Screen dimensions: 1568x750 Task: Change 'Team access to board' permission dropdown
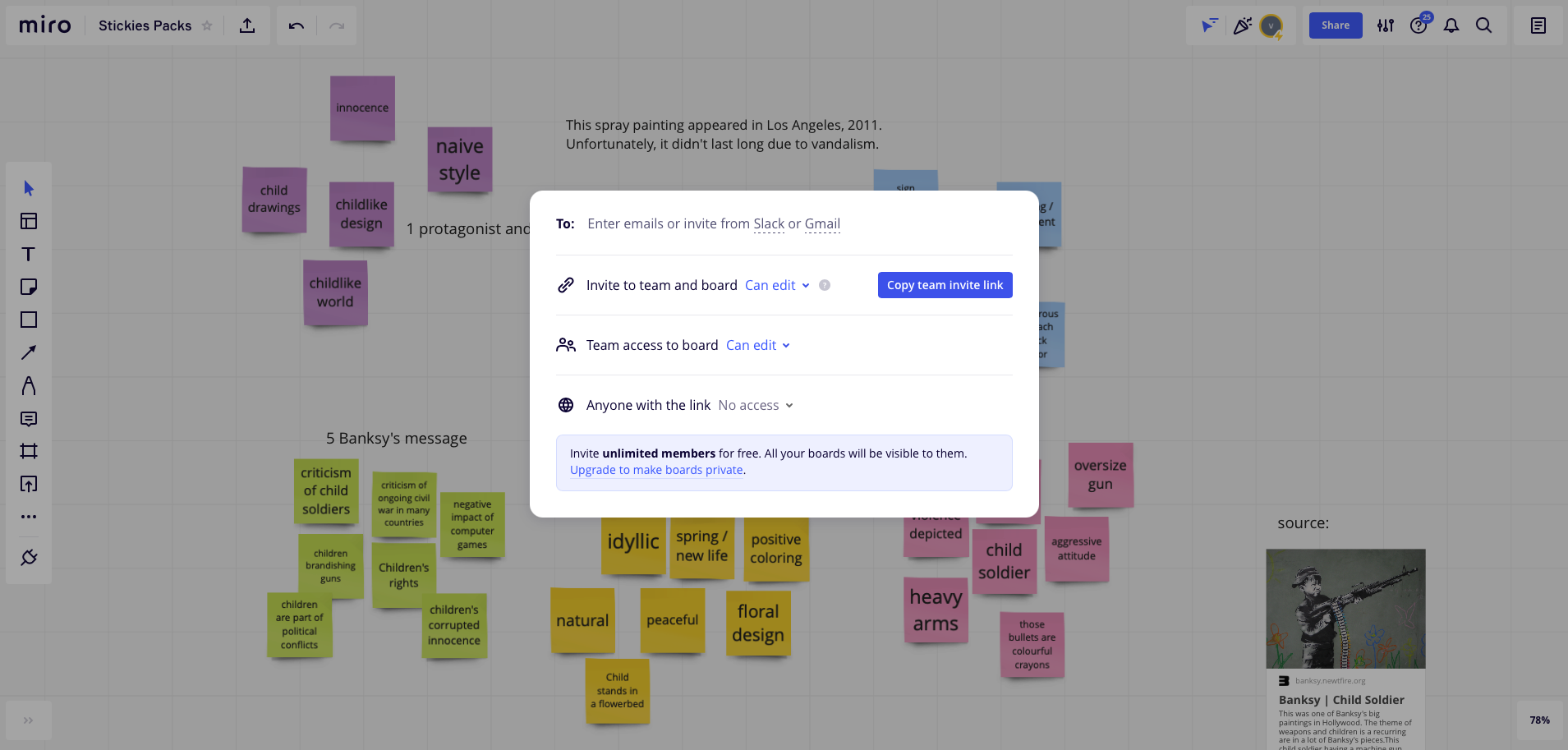click(756, 345)
